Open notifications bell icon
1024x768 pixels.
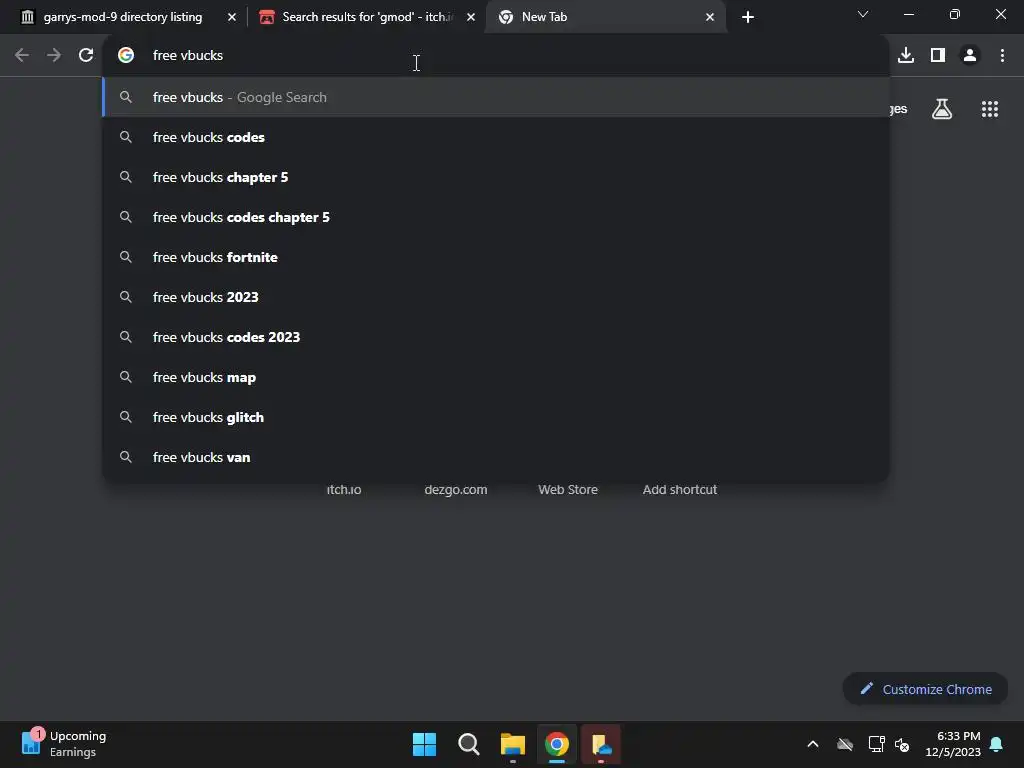pos(997,744)
